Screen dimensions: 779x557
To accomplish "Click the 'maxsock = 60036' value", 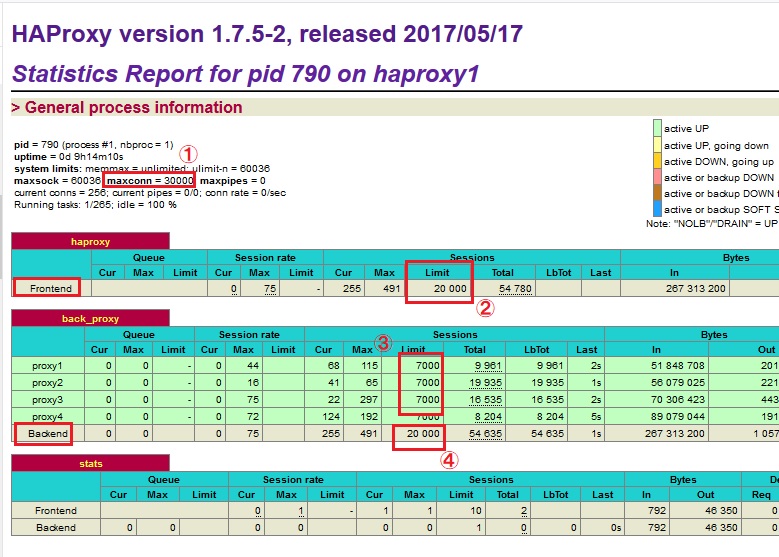I will [x=57, y=180].
